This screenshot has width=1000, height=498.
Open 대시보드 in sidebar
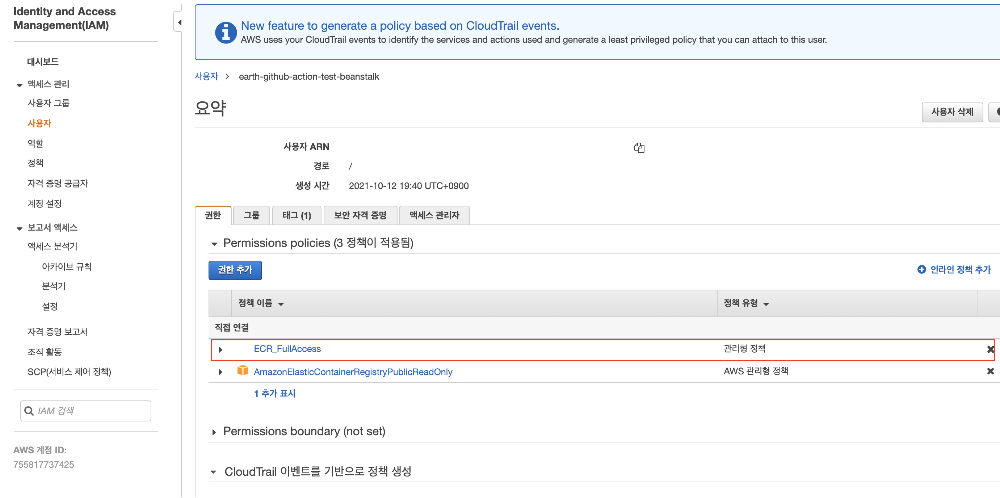tap(43, 62)
